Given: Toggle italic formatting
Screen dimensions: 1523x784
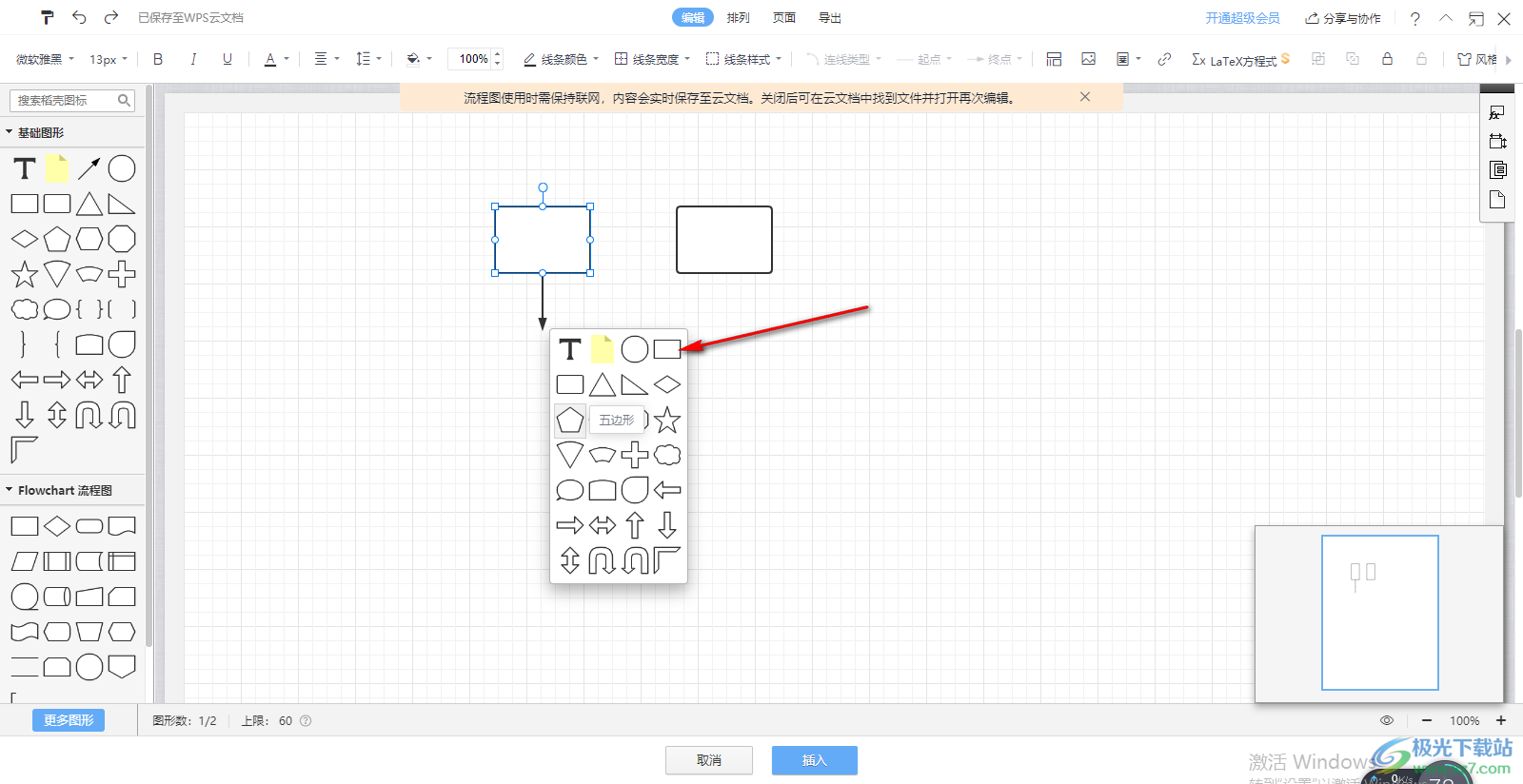Looking at the screenshot, I should click(193, 59).
